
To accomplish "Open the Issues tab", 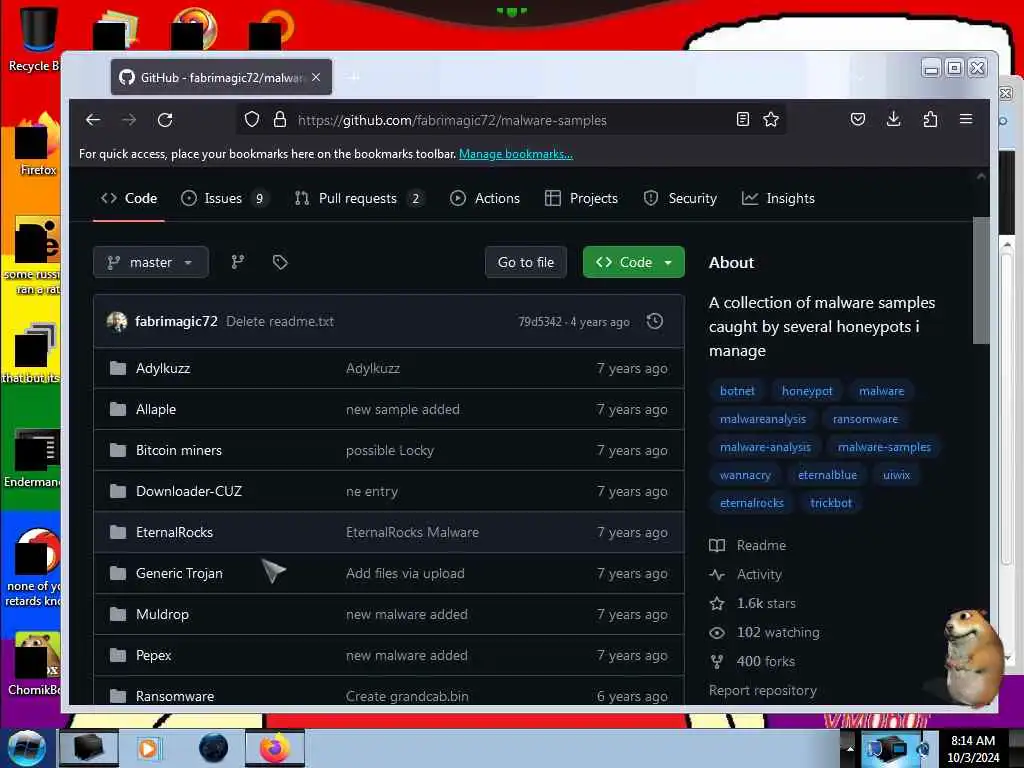I will pyautogui.click(x=225, y=199).
